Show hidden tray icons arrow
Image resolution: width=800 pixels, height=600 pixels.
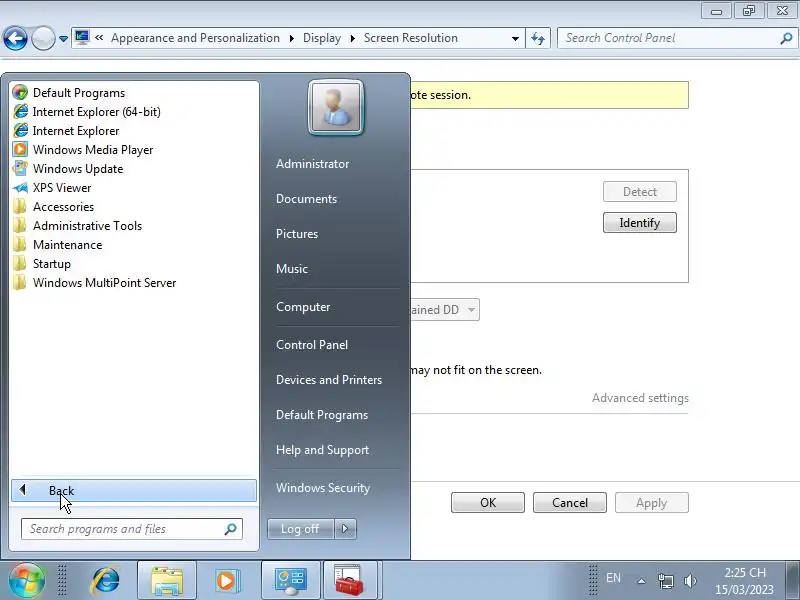[641, 581]
